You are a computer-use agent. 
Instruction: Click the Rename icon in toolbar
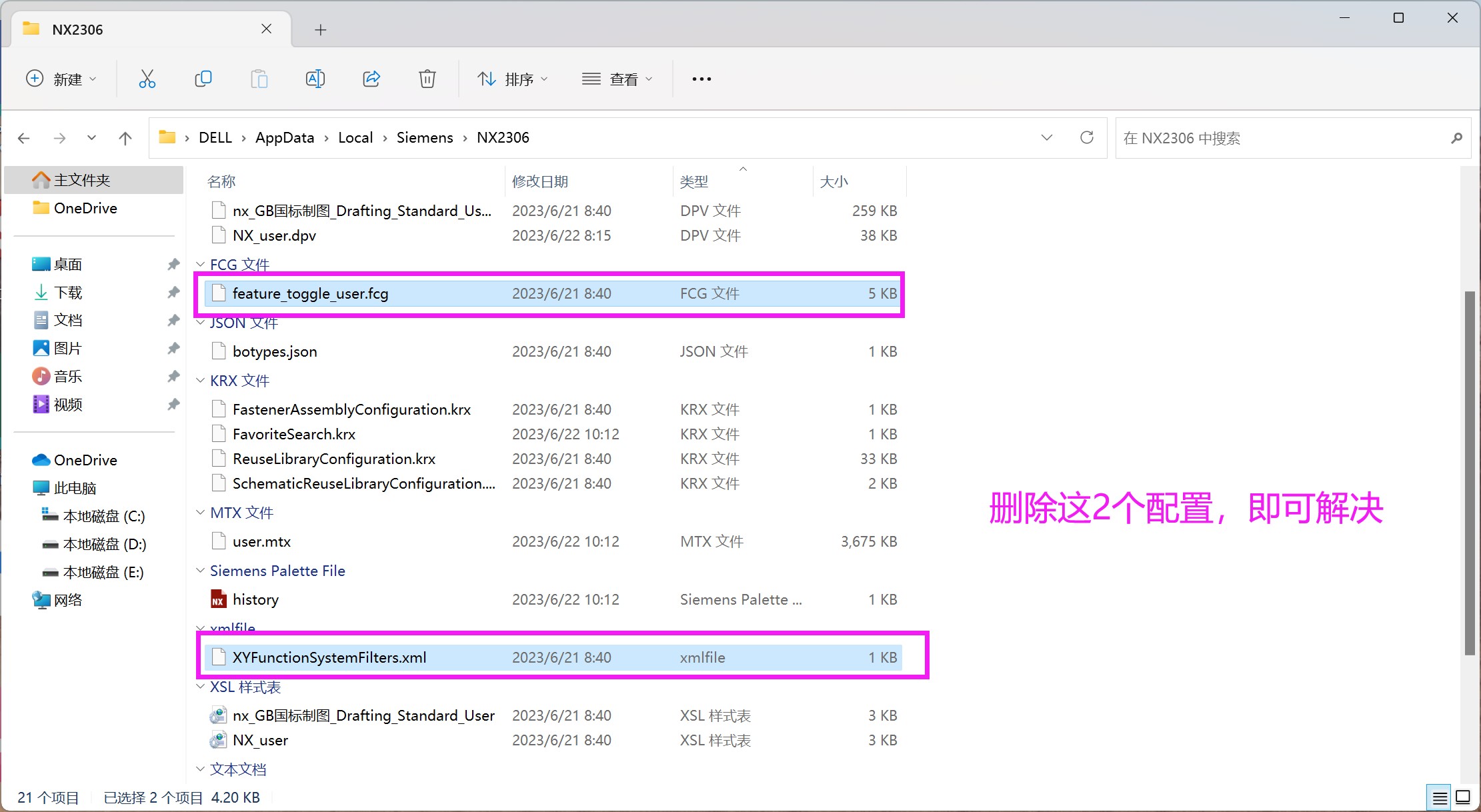point(315,79)
